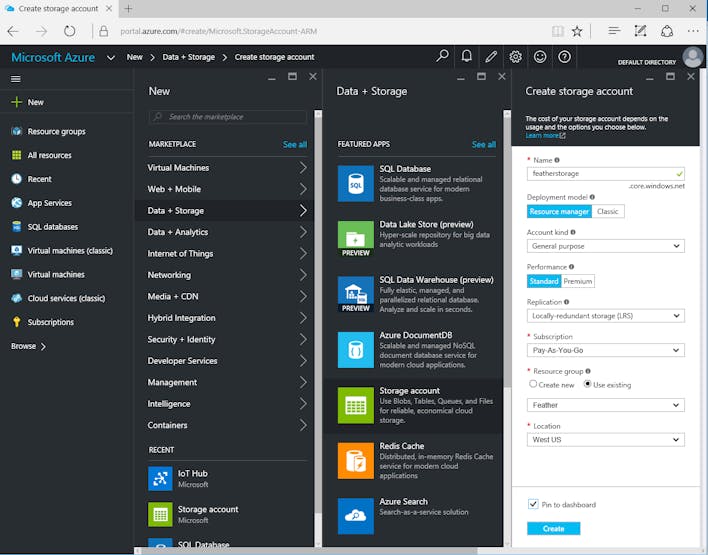Open the Media + CDN category
708x555 pixels.
tap(227, 296)
